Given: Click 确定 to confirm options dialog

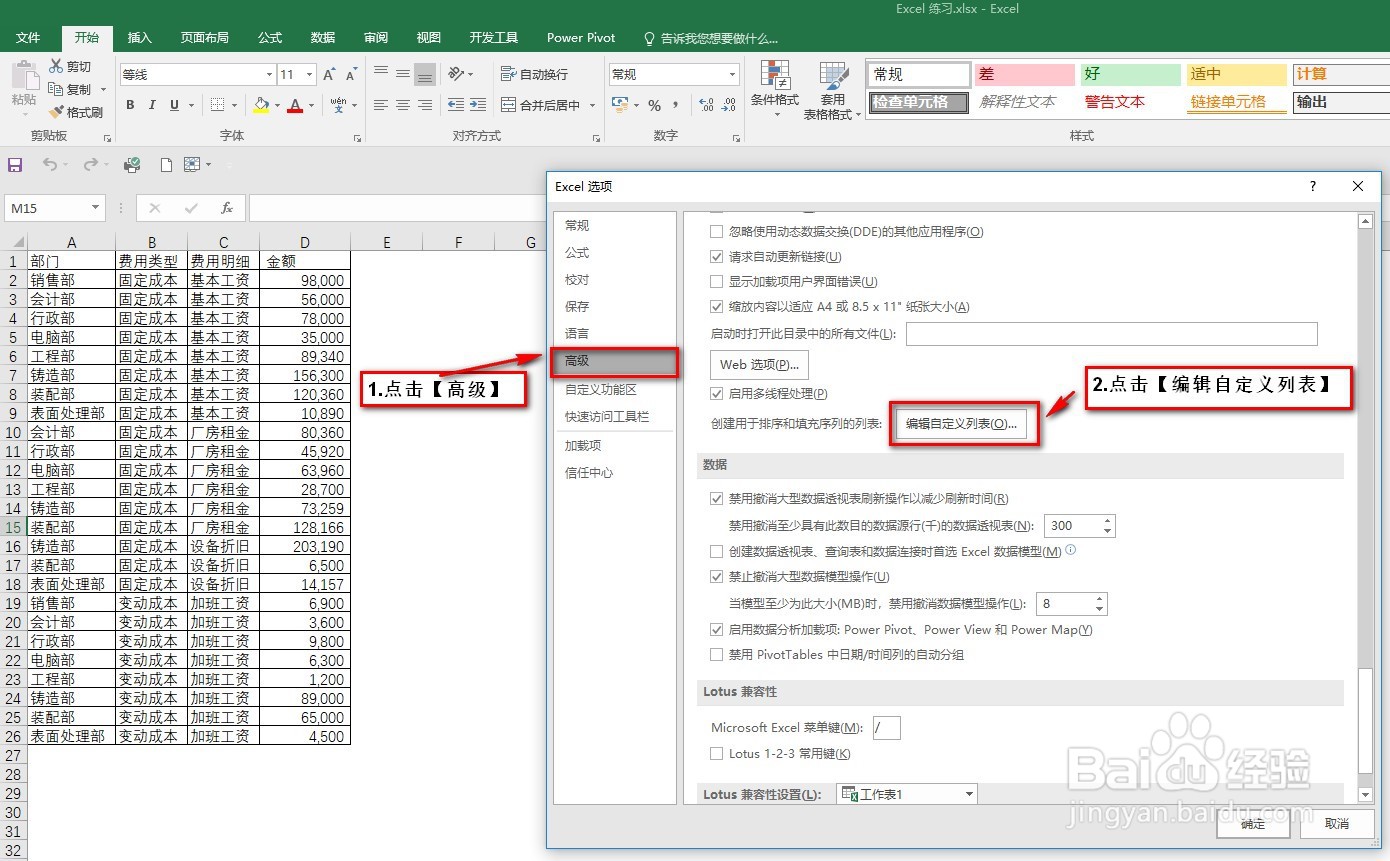Looking at the screenshot, I should [1253, 824].
